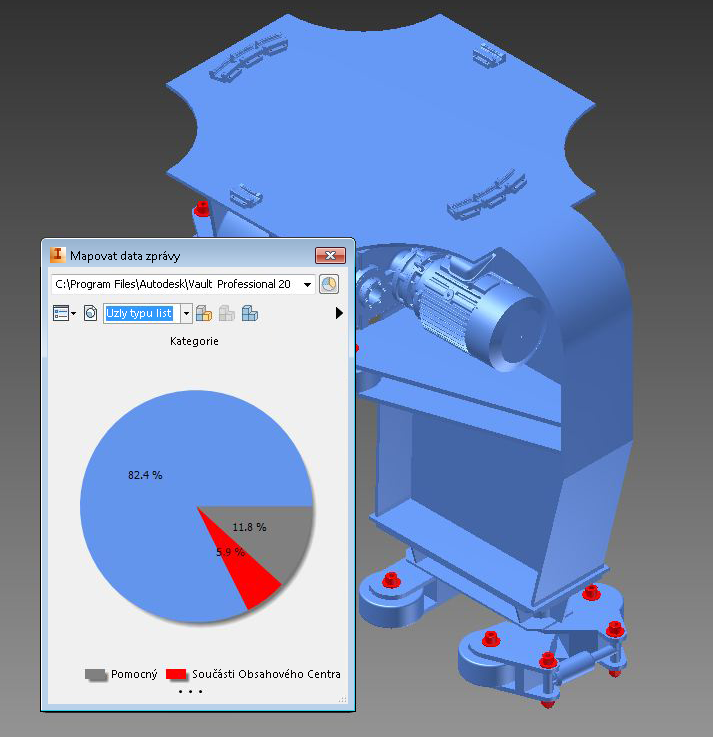The image size is (713, 737).
Task: Click the cubes icon with orange block
Action: (x=204, y=314)
